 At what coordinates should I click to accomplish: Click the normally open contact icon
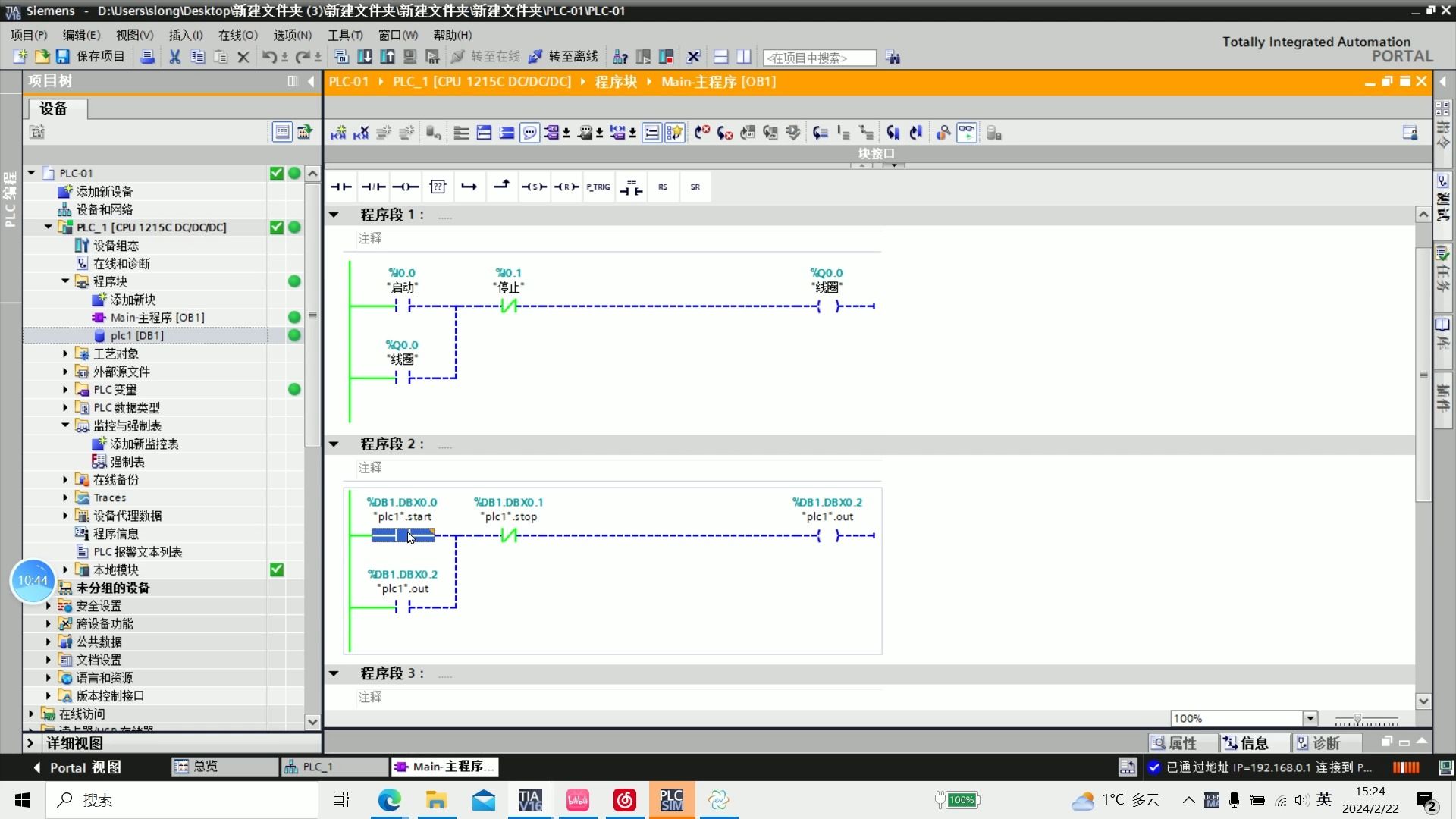coord(342,186)
